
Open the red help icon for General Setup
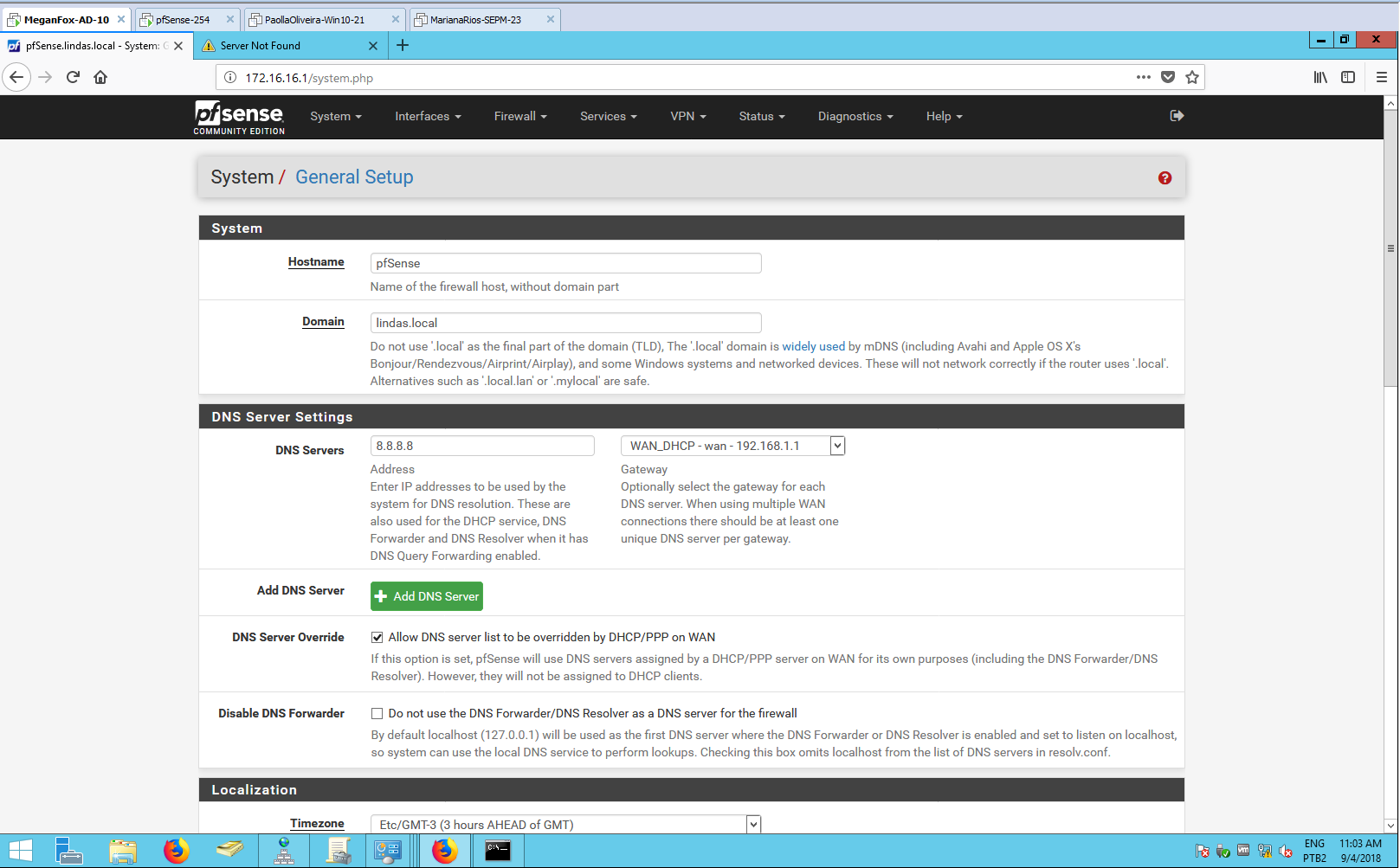[1165, 177]
